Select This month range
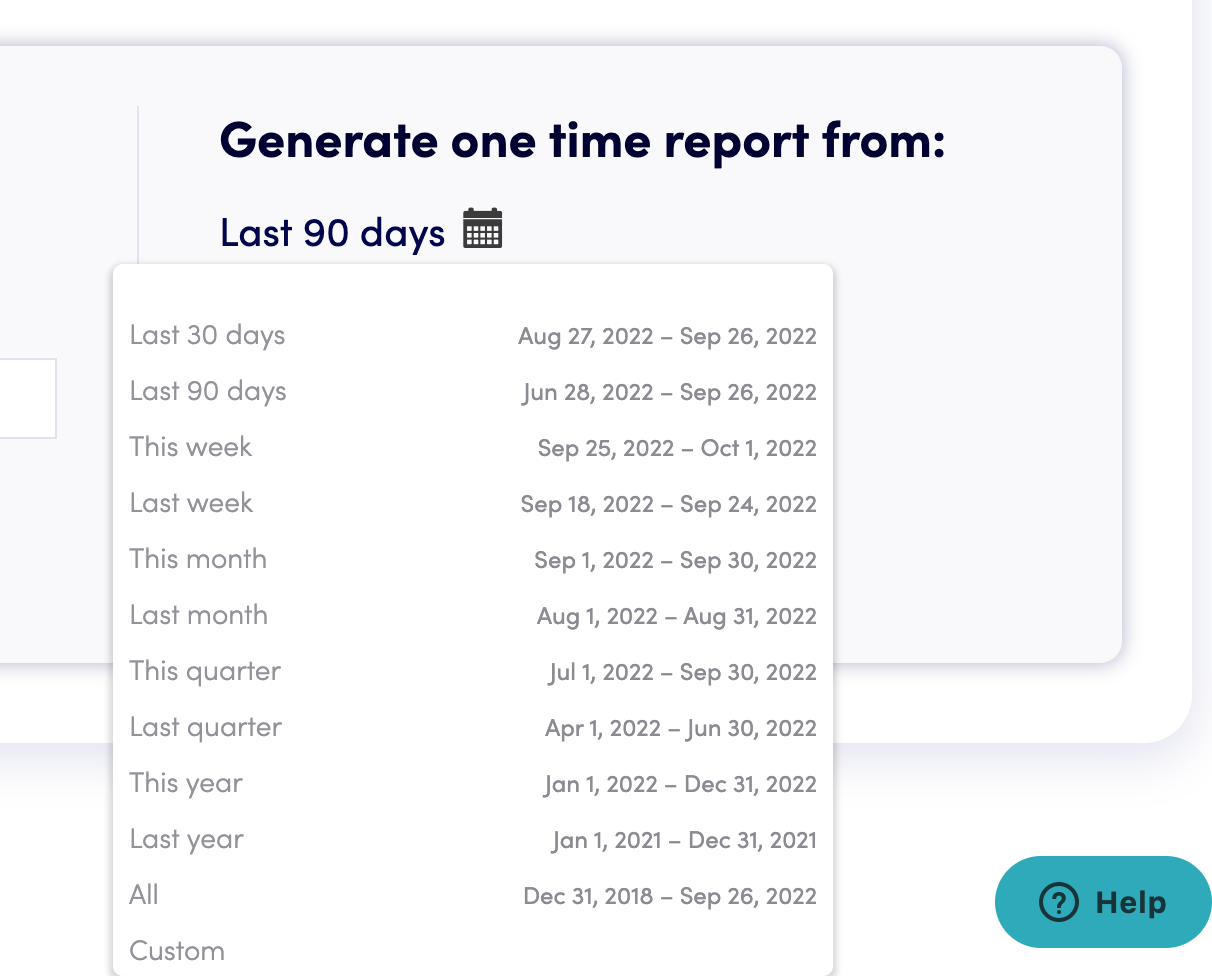Screen dimensions: 1212x976 tap(198, 559)
